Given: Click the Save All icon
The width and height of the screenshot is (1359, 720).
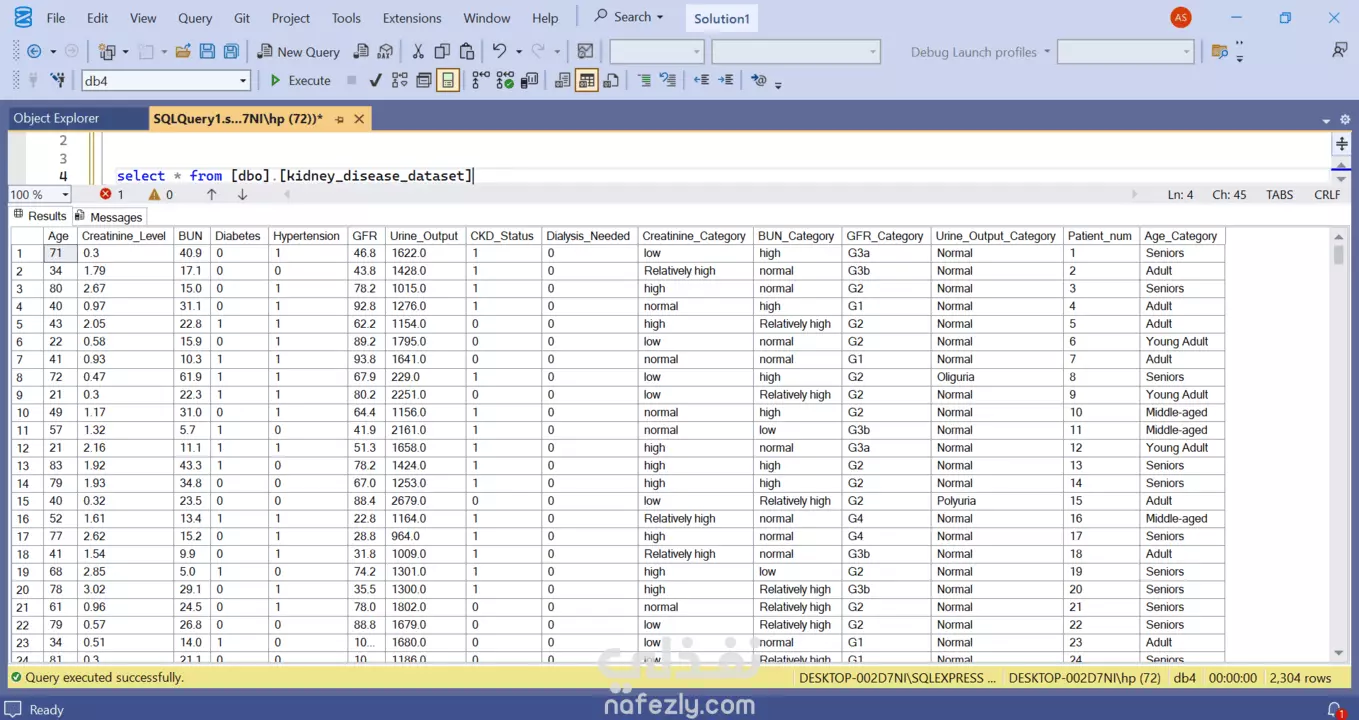Looking at the screenshot, I should (x=231, y=52).
